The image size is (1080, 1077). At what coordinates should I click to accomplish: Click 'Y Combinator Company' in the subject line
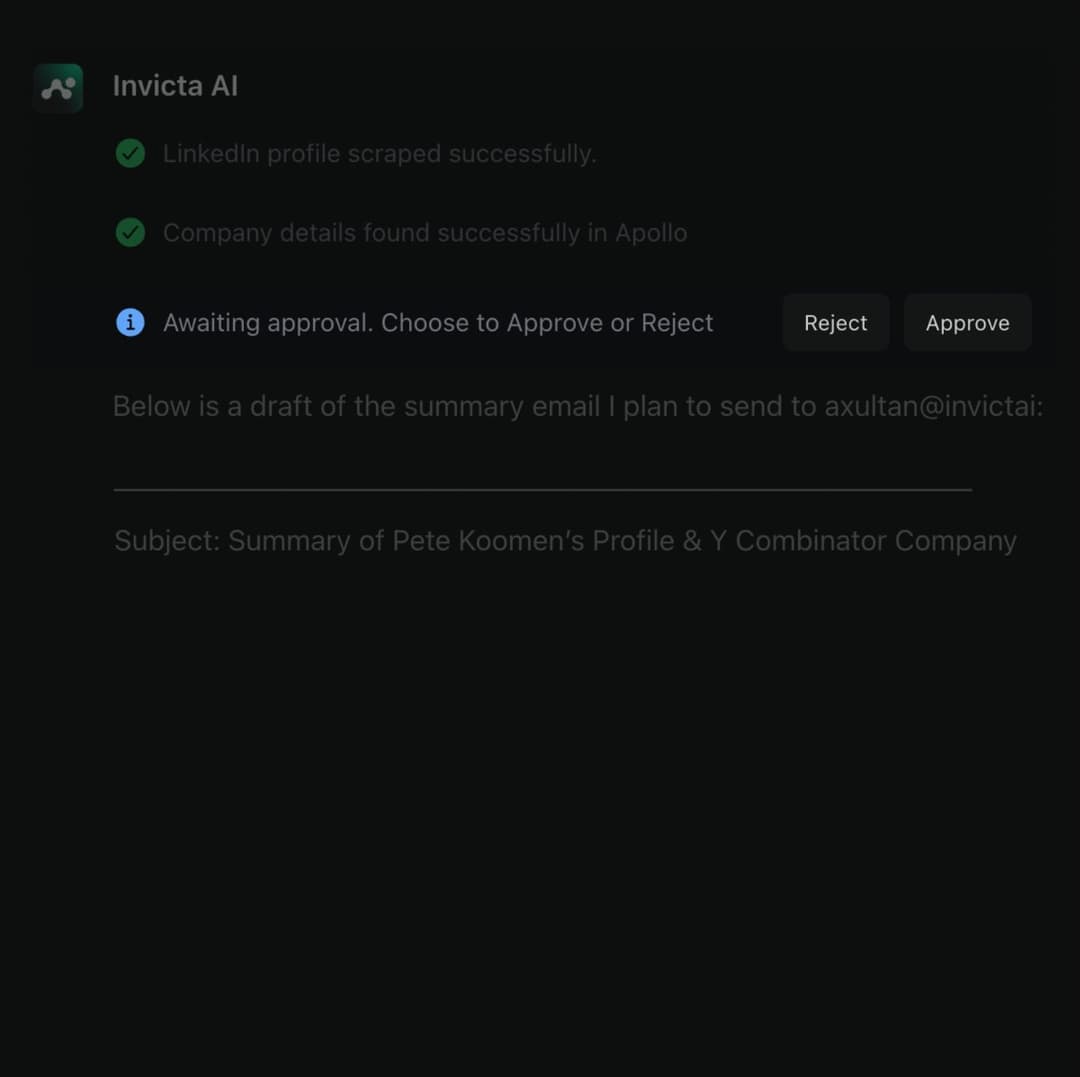click(863, 541)
